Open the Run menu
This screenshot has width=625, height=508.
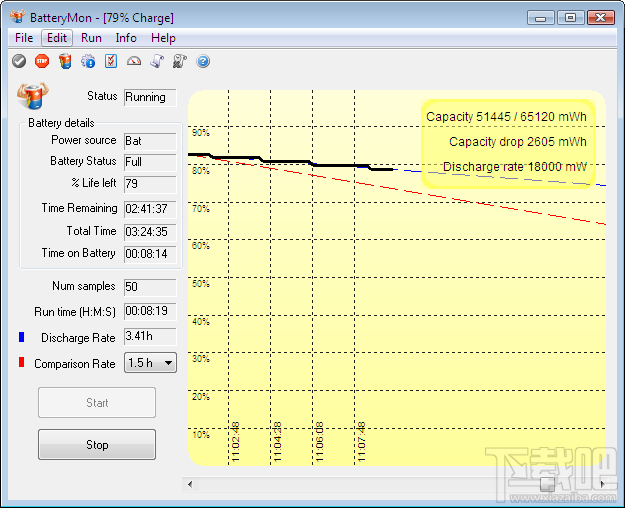coord(91,38)
